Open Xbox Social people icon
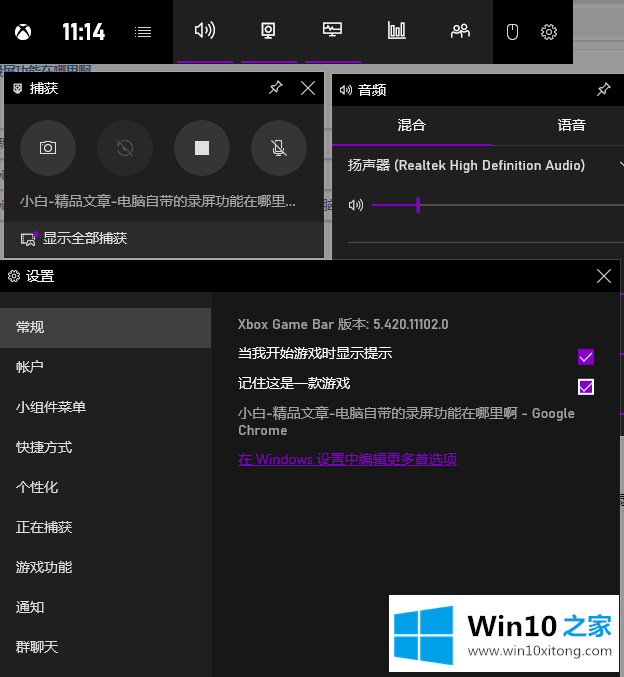The width and height of the screenshot is (624, 677). pos(460,31)
